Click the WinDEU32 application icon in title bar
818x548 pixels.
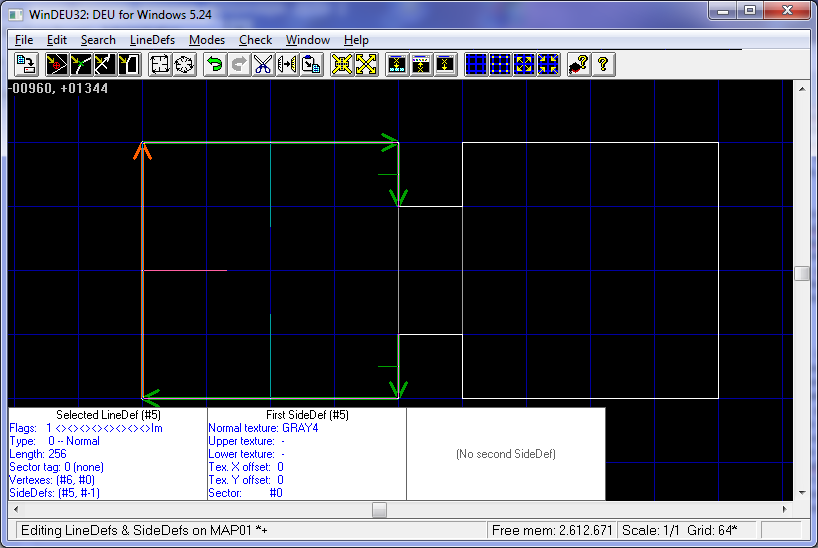(16, 15)
